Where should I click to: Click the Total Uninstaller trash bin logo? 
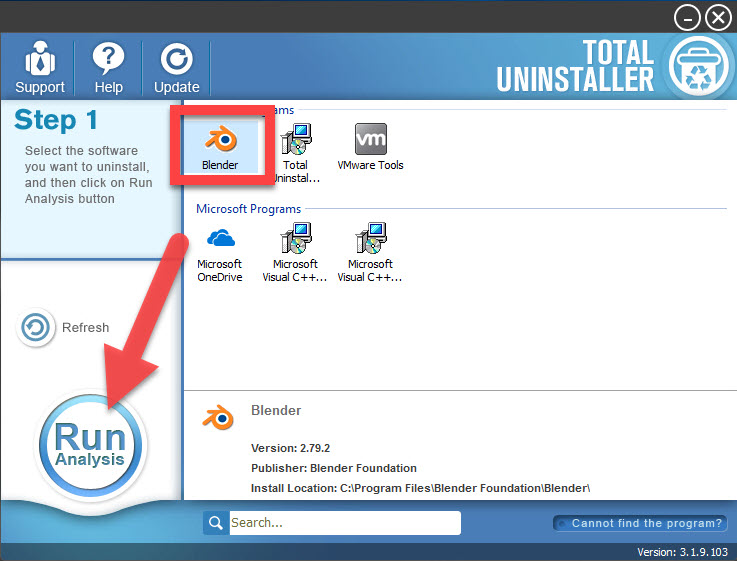point(698,67)
